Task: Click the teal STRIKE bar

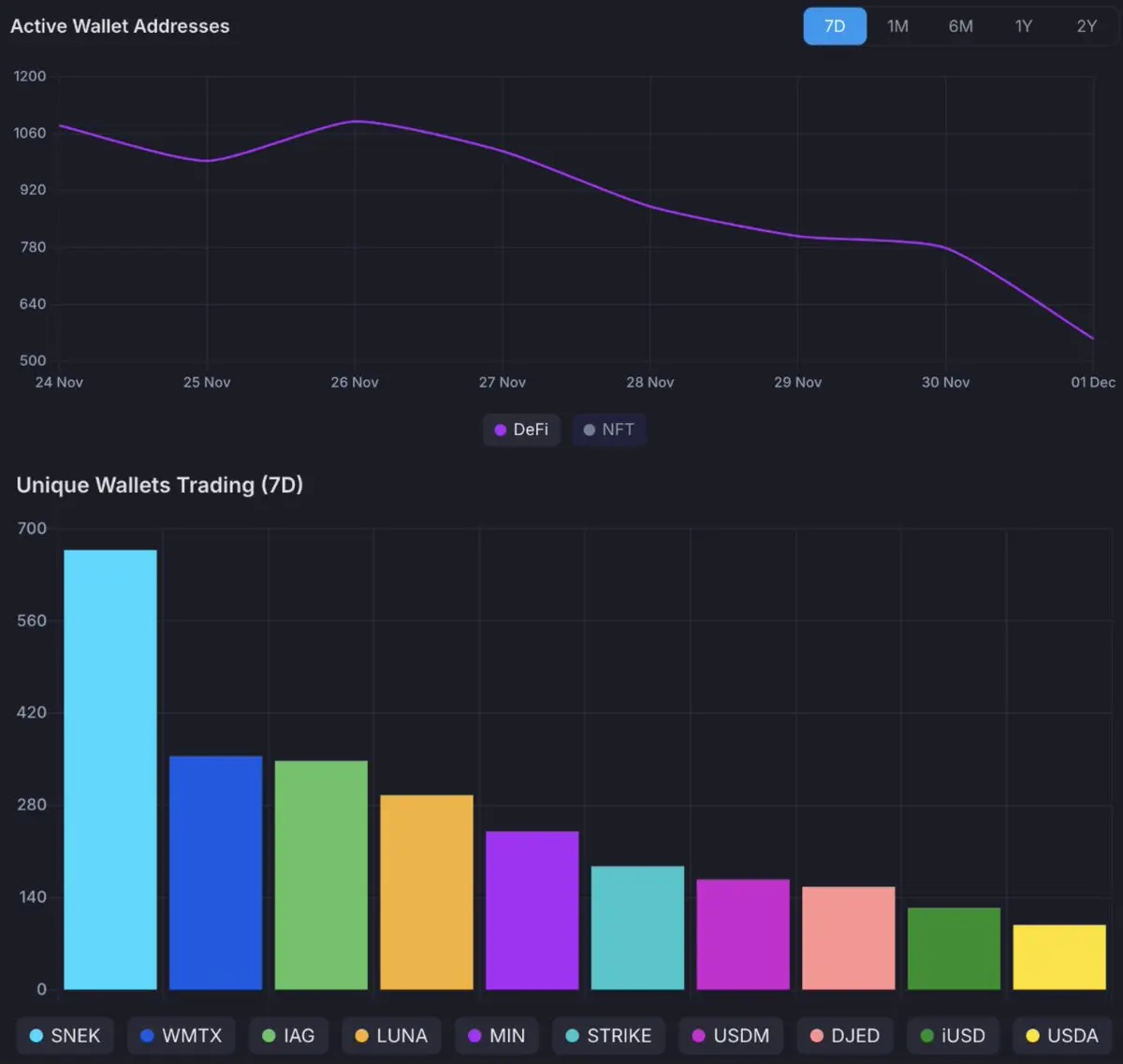Action: tap(637, 927)
